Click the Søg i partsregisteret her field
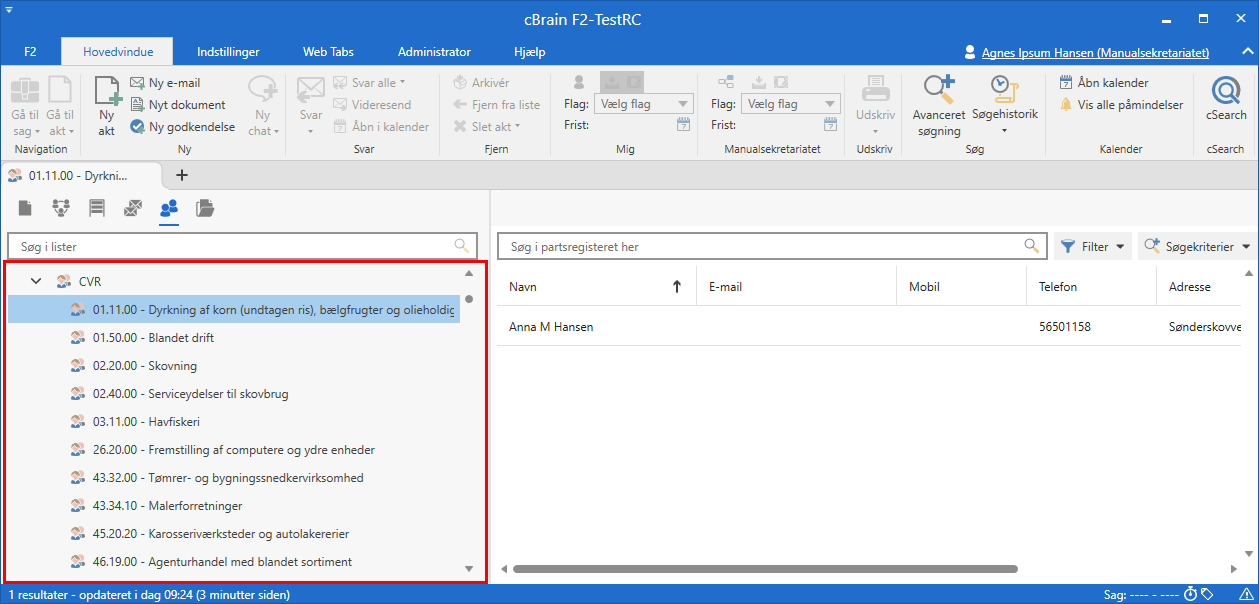 point(760,246)
